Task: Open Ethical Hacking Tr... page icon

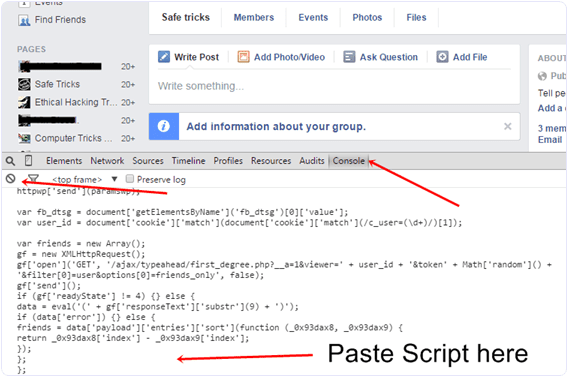Action: [24, 102]
